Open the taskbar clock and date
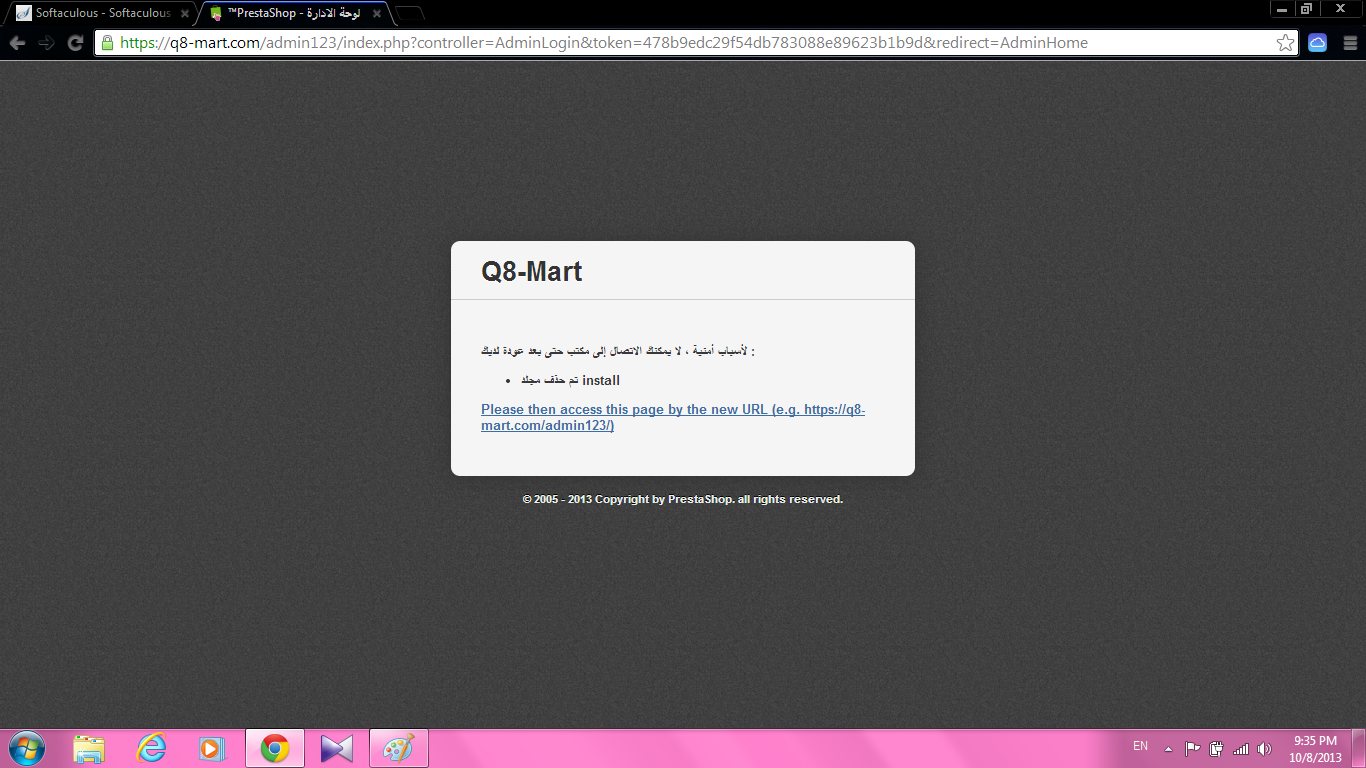The image size is (1366, 768). click(x=1315, y=748)
